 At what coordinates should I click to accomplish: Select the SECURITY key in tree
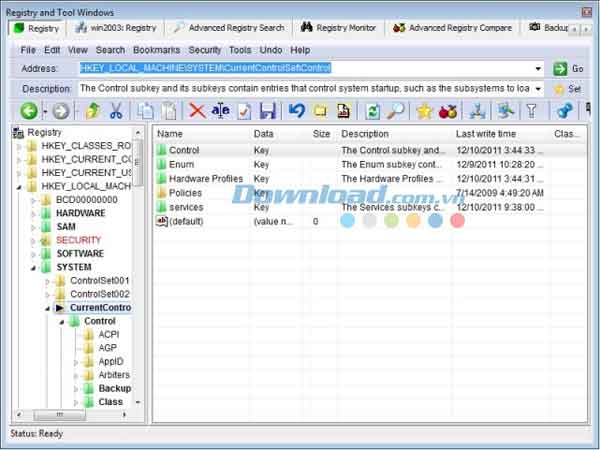[x=78, y=240]
